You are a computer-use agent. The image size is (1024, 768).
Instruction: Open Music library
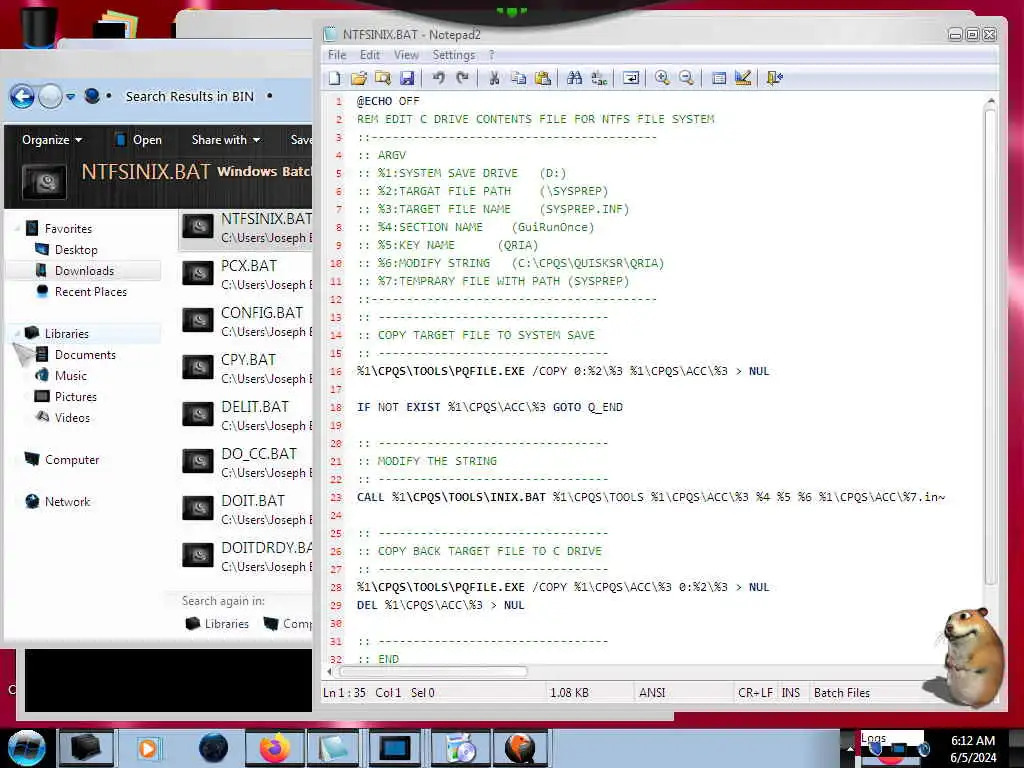(x=71, y=376)
